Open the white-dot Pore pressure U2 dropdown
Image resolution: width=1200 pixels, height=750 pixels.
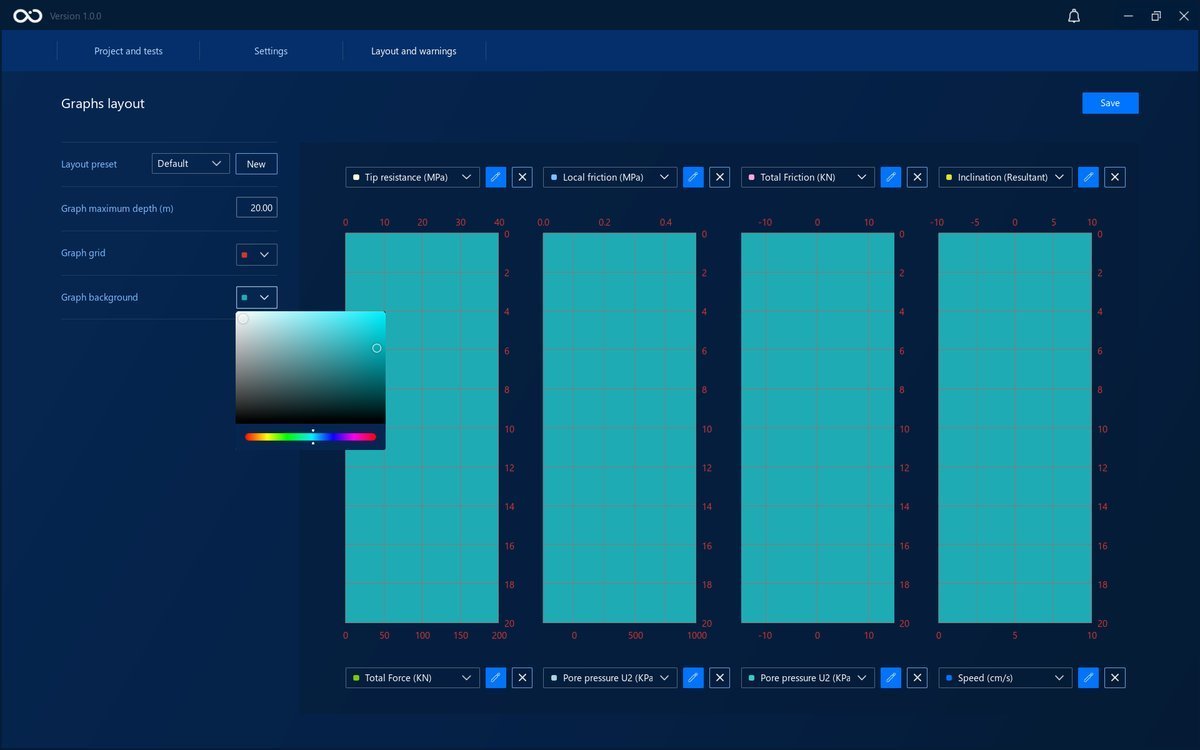pos(610,677)
